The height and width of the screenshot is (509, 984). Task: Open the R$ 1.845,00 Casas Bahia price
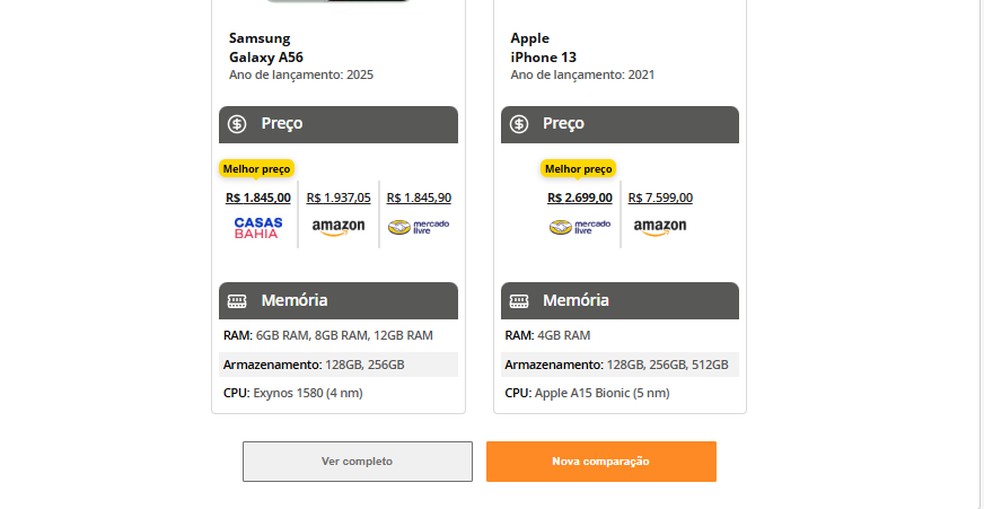[258, 198]
